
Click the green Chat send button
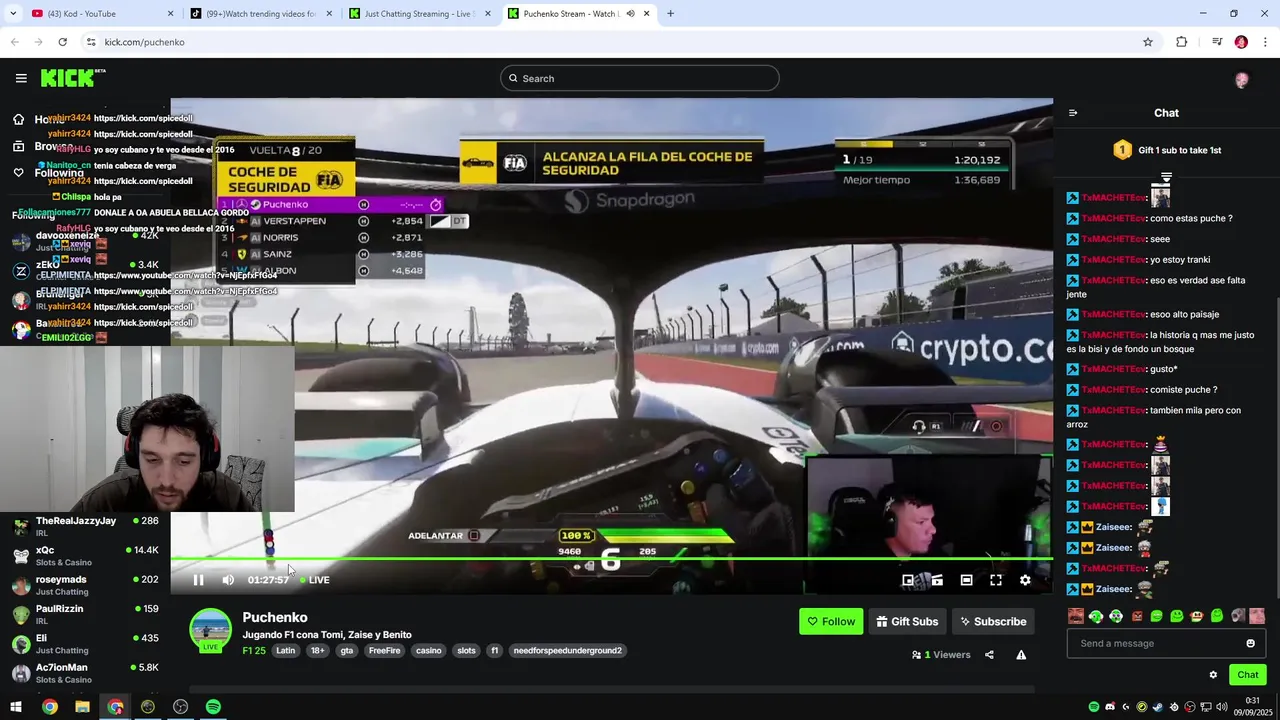point(1247,675)
